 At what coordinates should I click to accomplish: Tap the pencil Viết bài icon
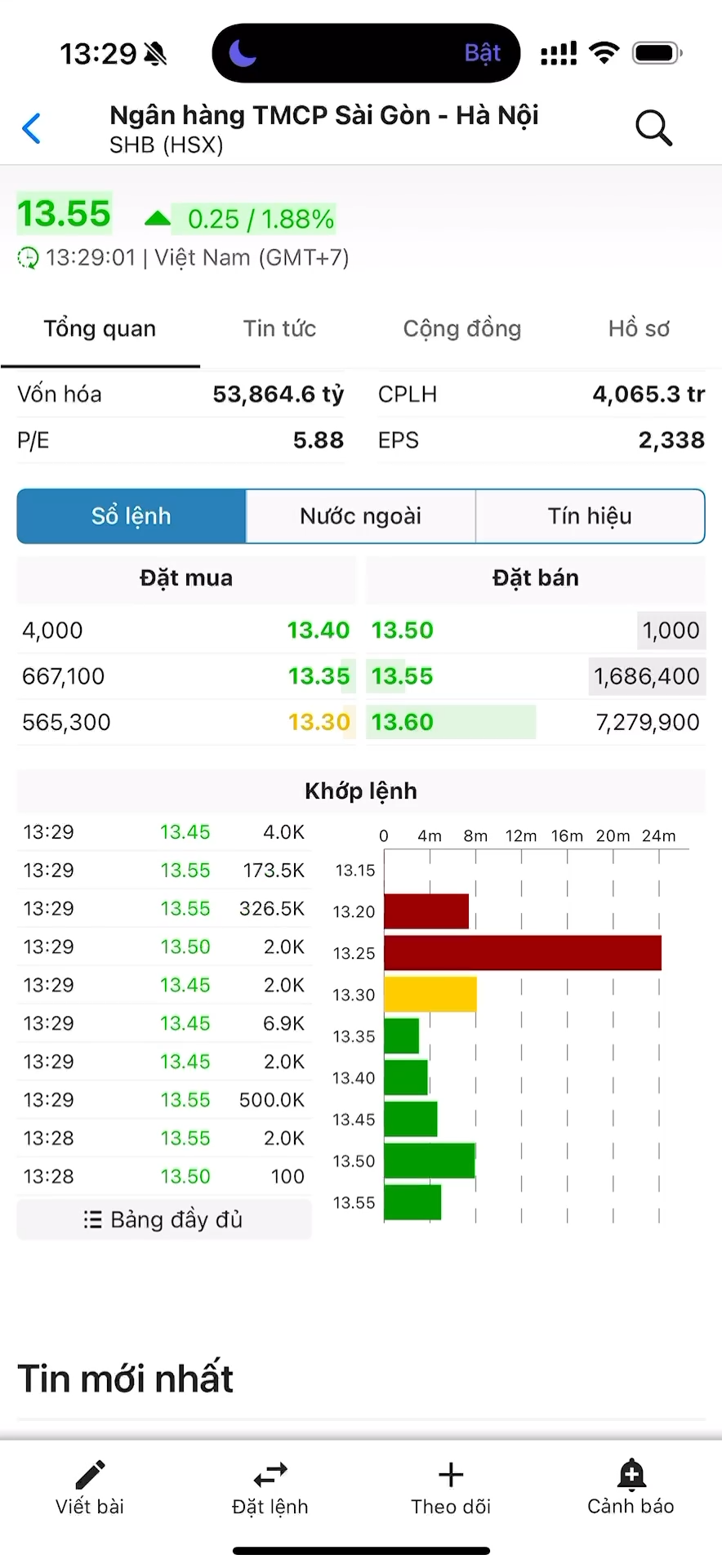[90, 1474]
